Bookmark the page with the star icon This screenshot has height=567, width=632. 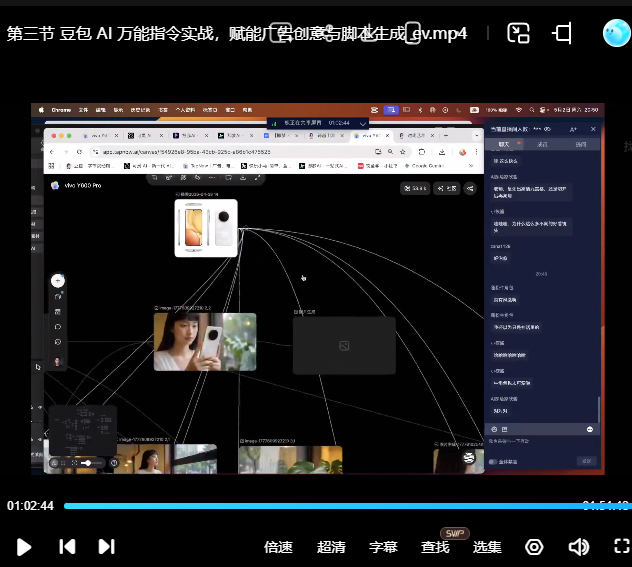(402, 152)
